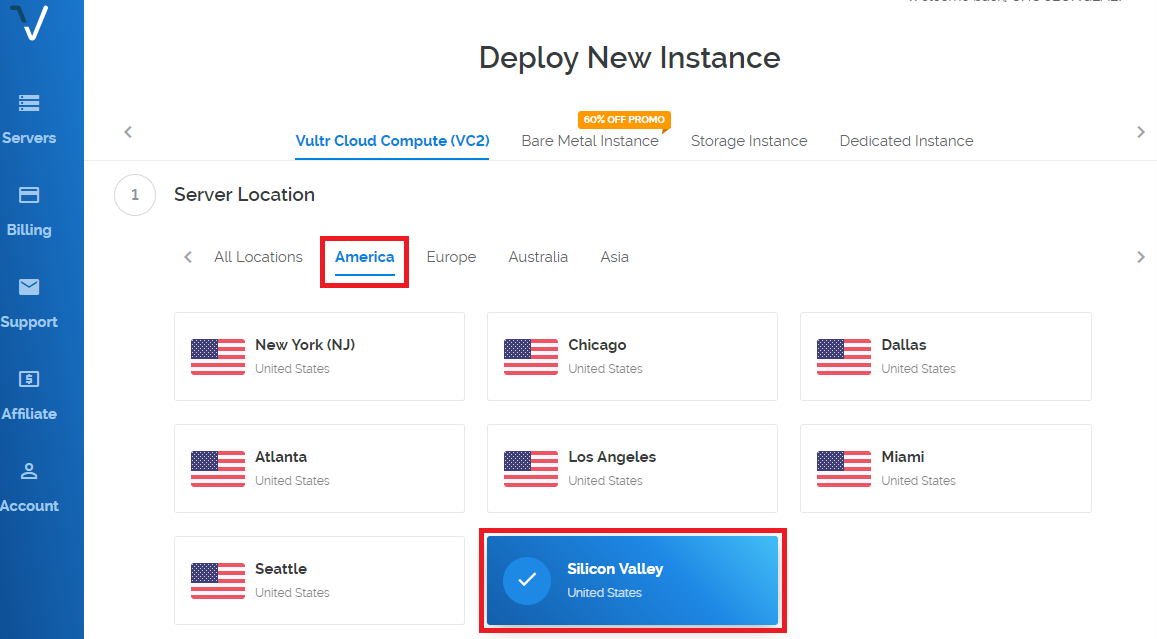
Task: Go to Servers section label
Action: pyautogui.click(x=29, y=138)
